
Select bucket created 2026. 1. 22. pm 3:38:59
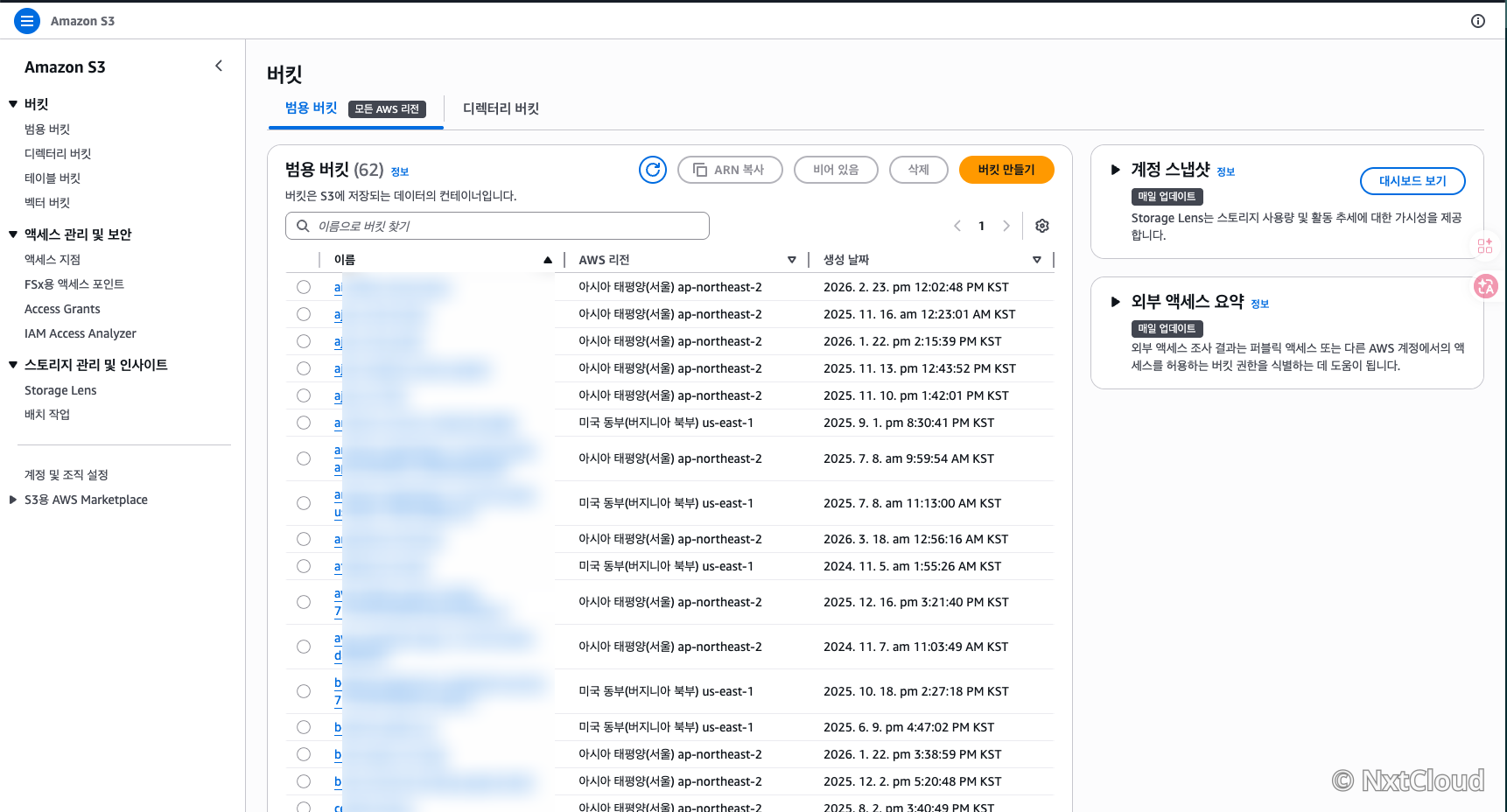coord(304,754)
